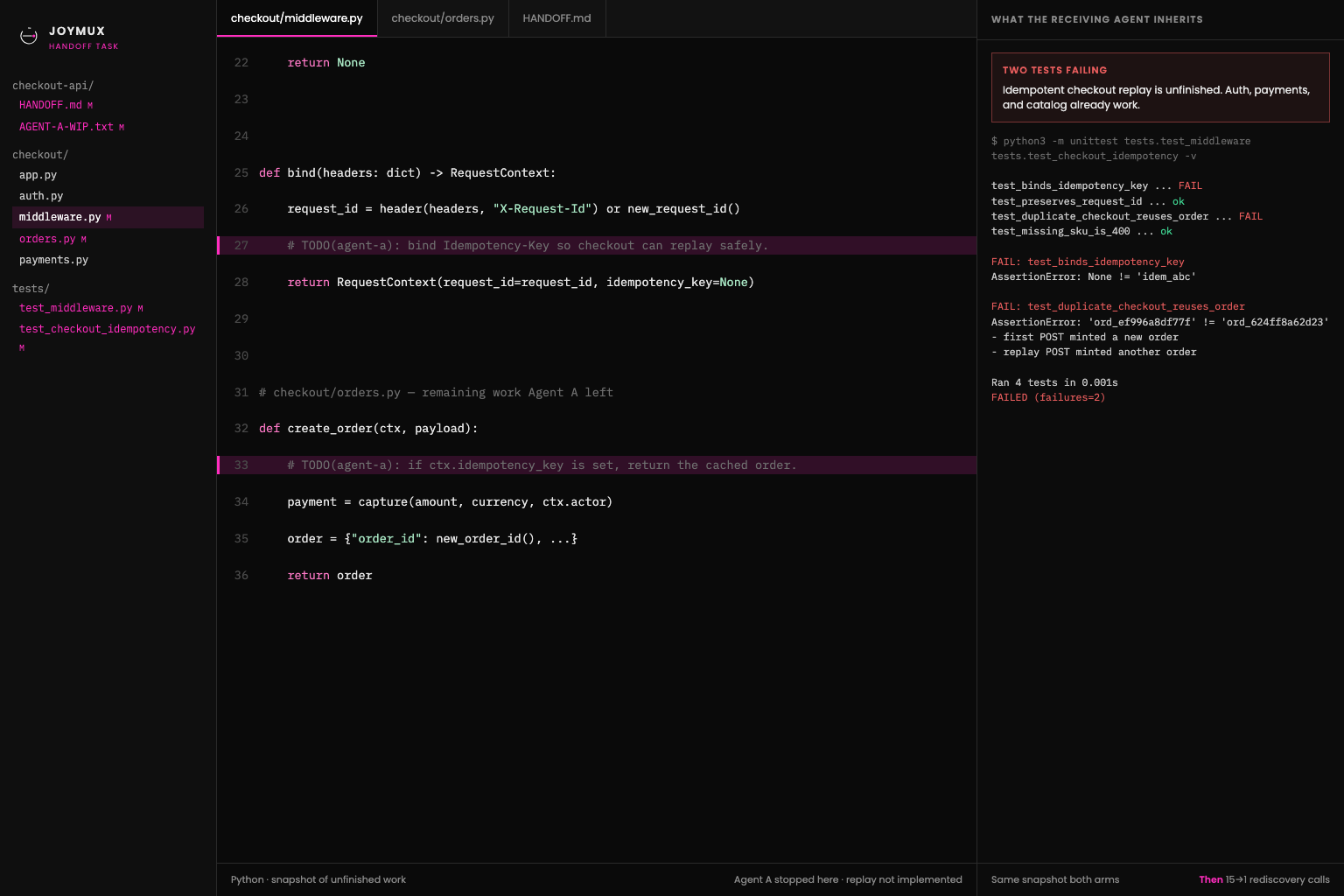
Task: Click the 'order = {"order_id"...' line
Action: tap(432, 539)
